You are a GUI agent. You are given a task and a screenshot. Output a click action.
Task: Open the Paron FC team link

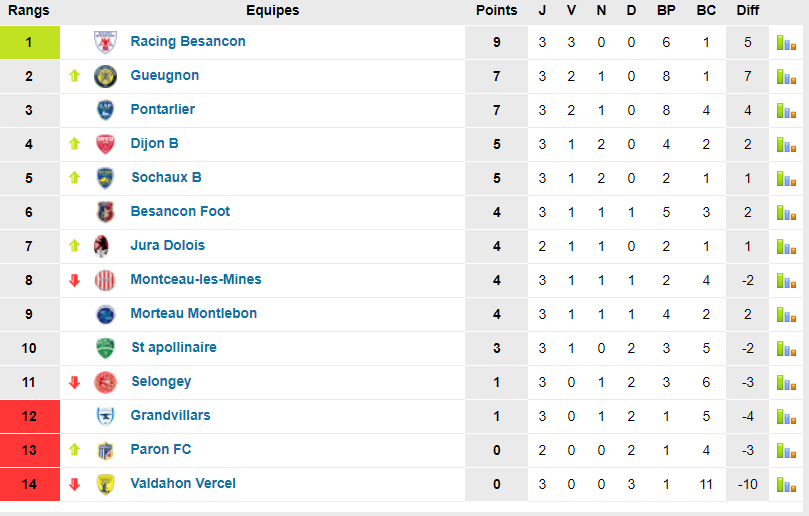(x=161, y=450)
